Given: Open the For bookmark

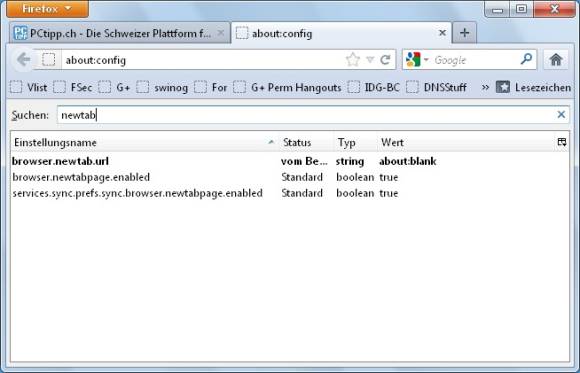Looking at the screenshot, I should tap(210, 88).
